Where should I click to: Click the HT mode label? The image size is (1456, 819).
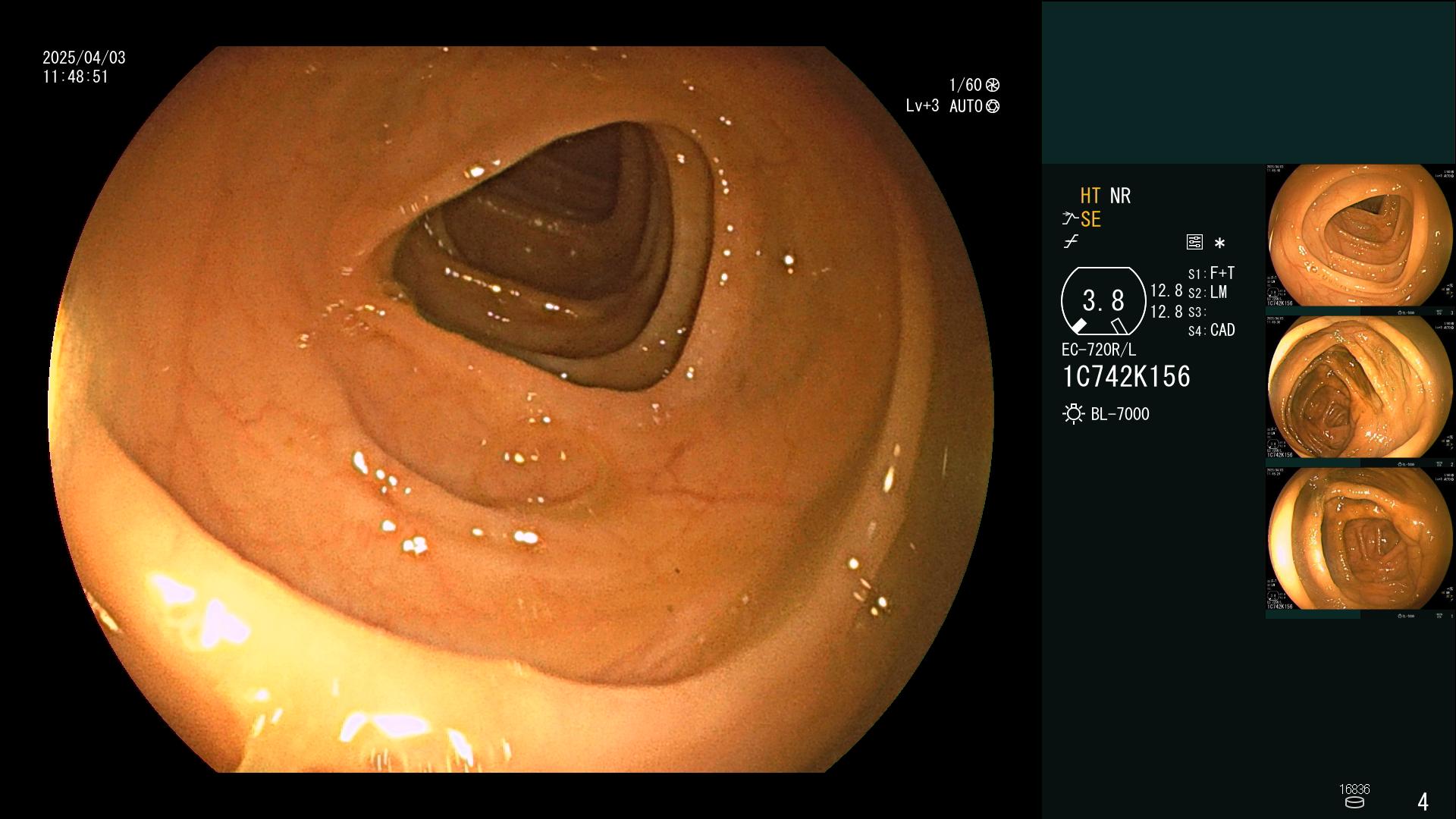[x=1090, y=196]
